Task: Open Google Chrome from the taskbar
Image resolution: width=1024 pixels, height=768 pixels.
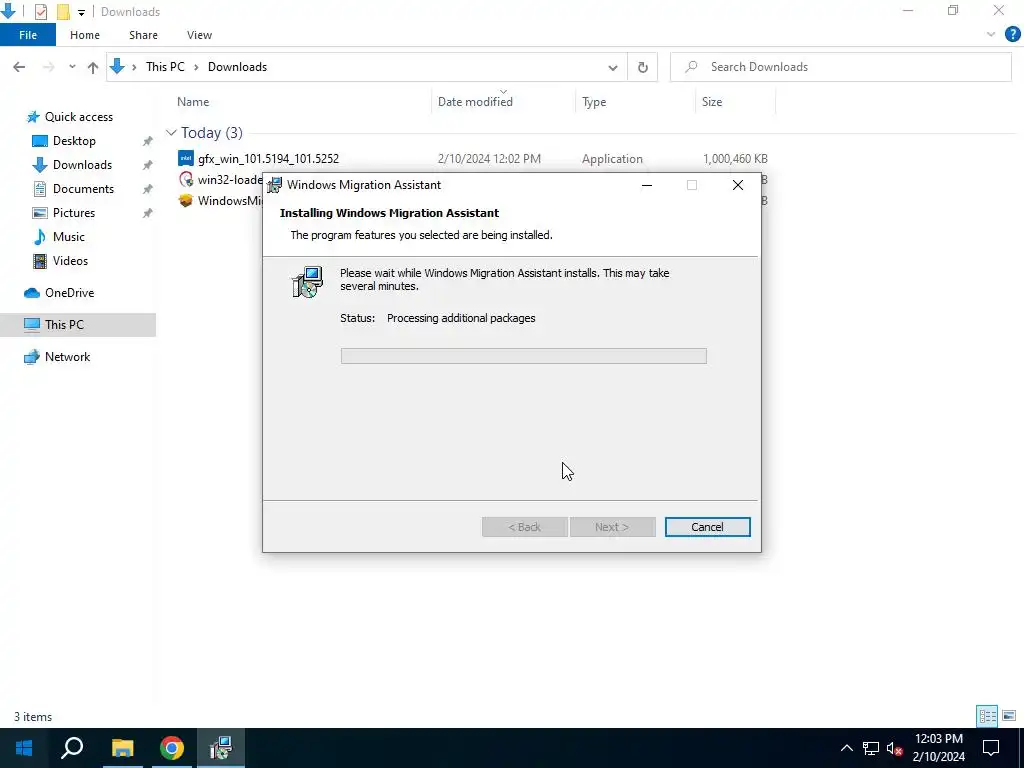Action: point(172,748)
